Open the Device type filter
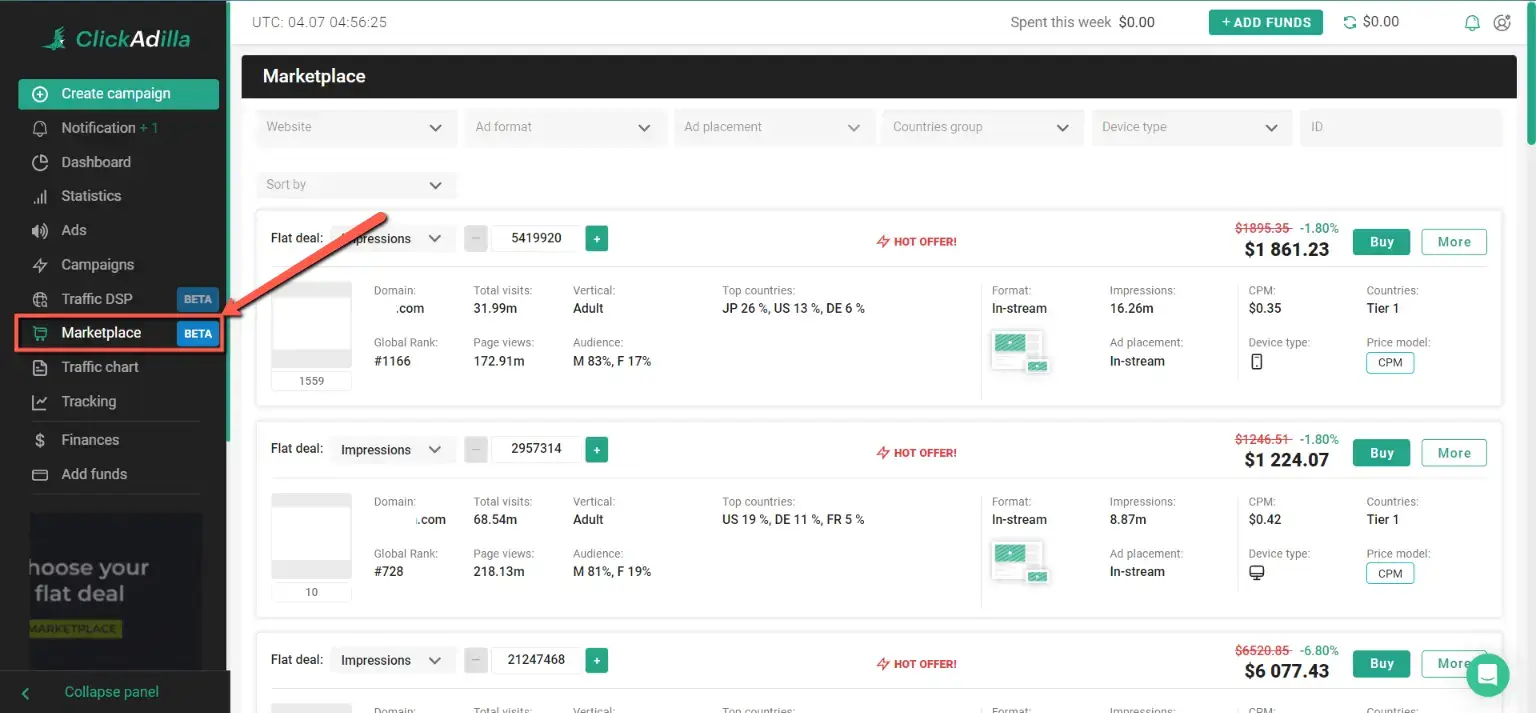This screenshot has width=1536, height=713. click(1190, 127)
